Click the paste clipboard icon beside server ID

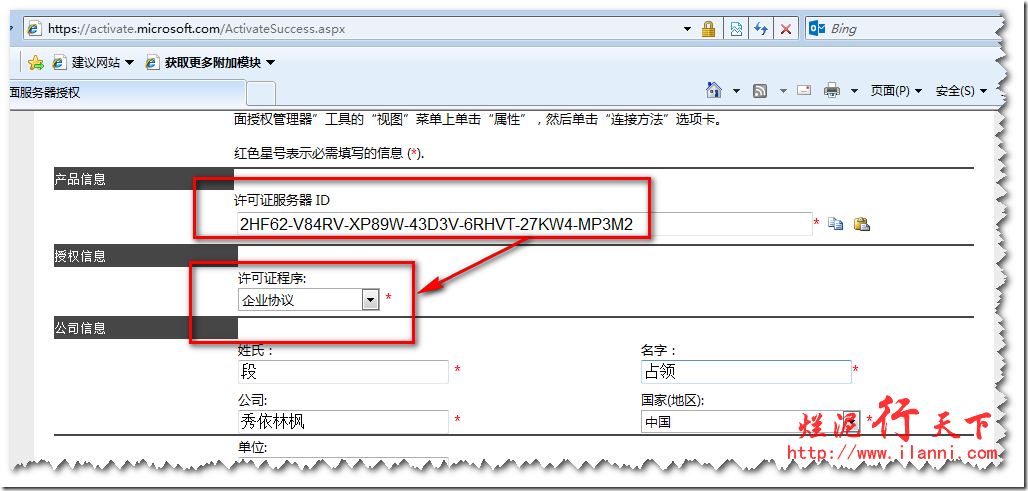pos(861,224)
